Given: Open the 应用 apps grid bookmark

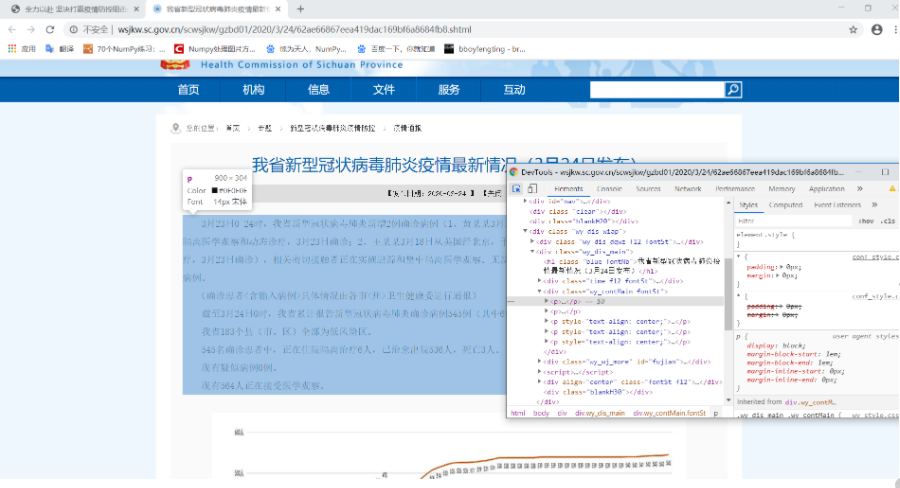Looking at the screenshot, I should [x=21, y=49].
